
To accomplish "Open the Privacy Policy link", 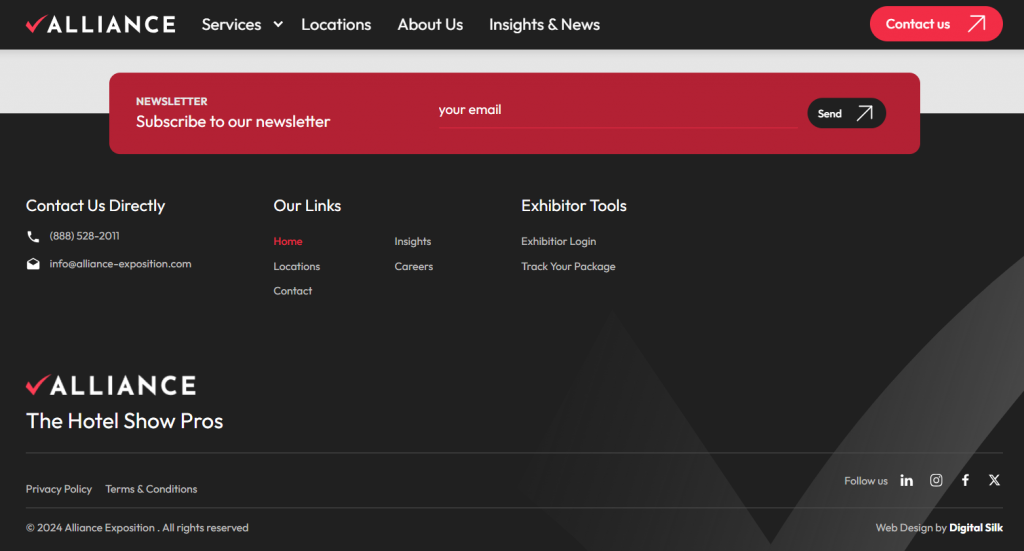I will (x=59, y=489).
